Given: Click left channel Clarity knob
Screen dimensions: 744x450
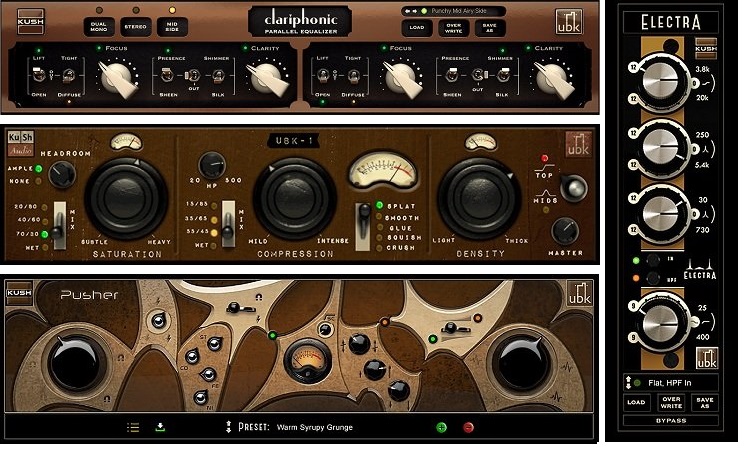Looking at the screenshot, I should tap(265, 77).
